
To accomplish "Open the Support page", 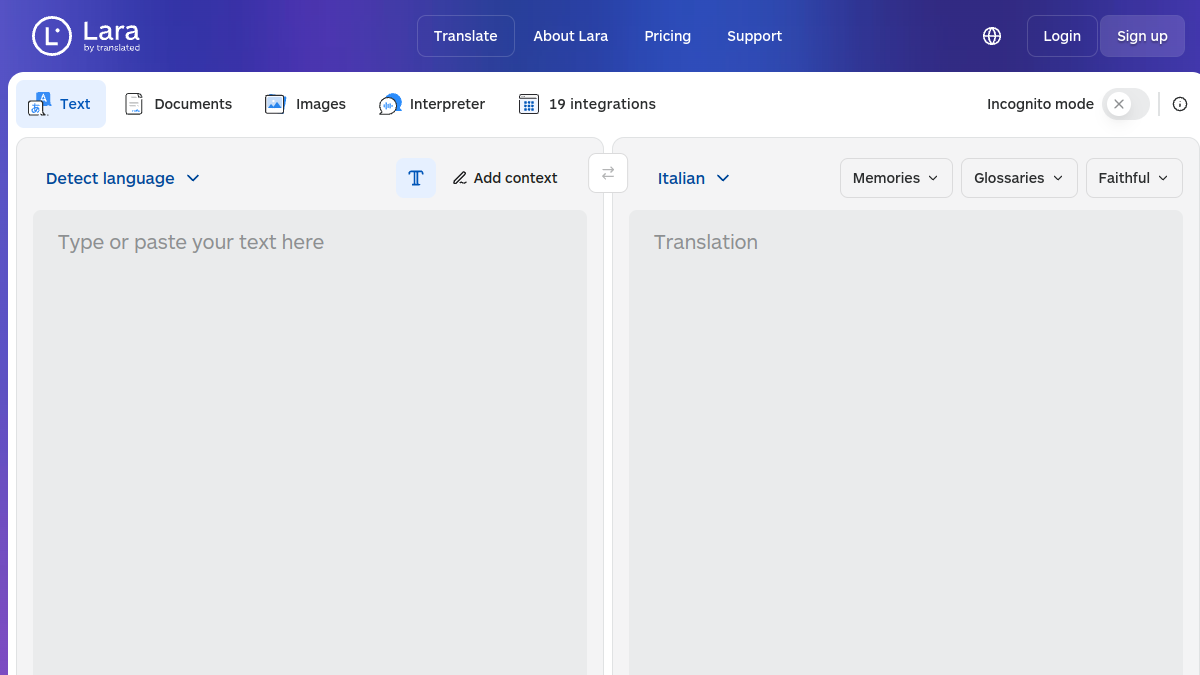I will (x=755, y=36).
